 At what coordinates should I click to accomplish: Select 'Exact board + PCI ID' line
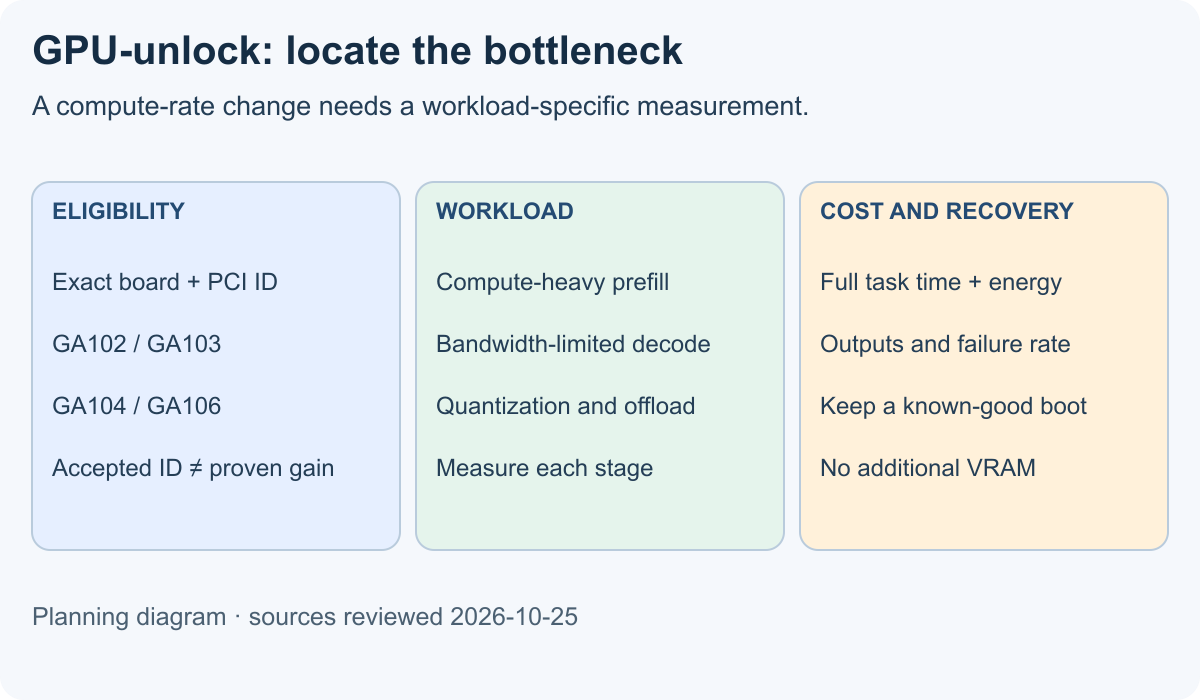click(165, 282)
